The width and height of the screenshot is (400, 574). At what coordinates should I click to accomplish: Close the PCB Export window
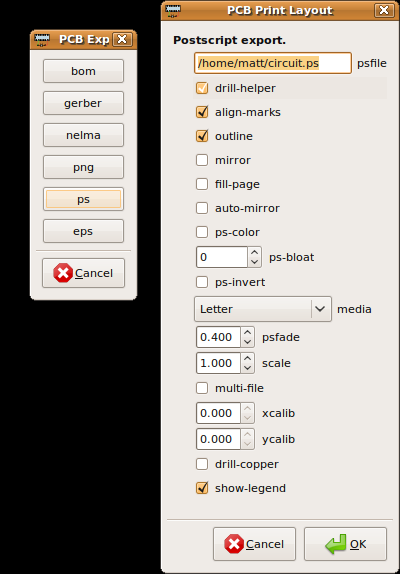coord(122,39)
